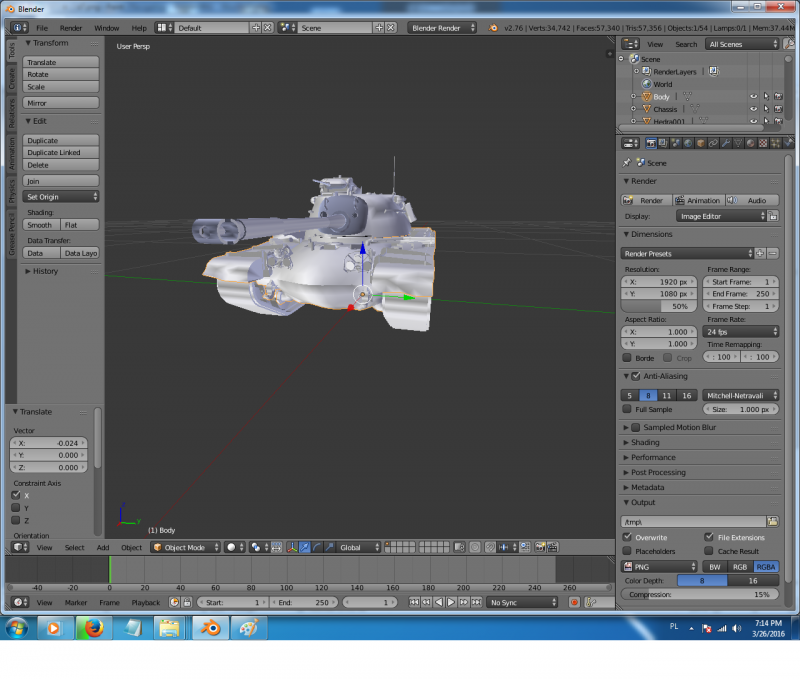Toggle the 3D manipulator axes icon

click(x=292, y=547)
